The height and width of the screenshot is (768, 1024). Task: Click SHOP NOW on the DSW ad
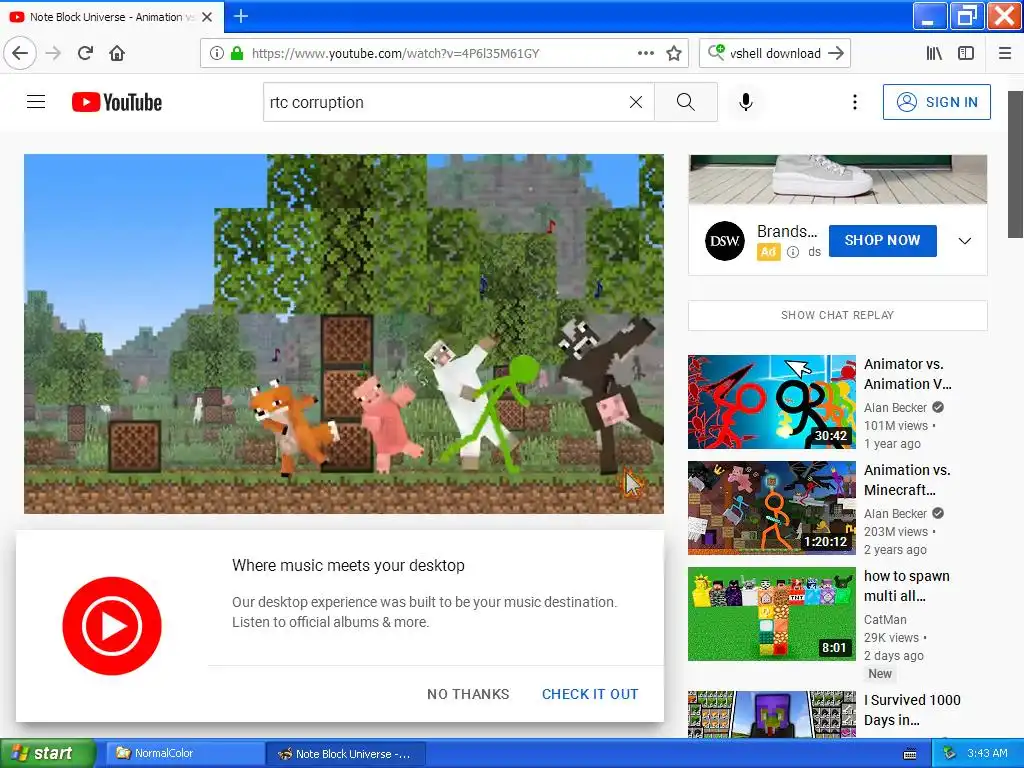click(x=882, y=240)
